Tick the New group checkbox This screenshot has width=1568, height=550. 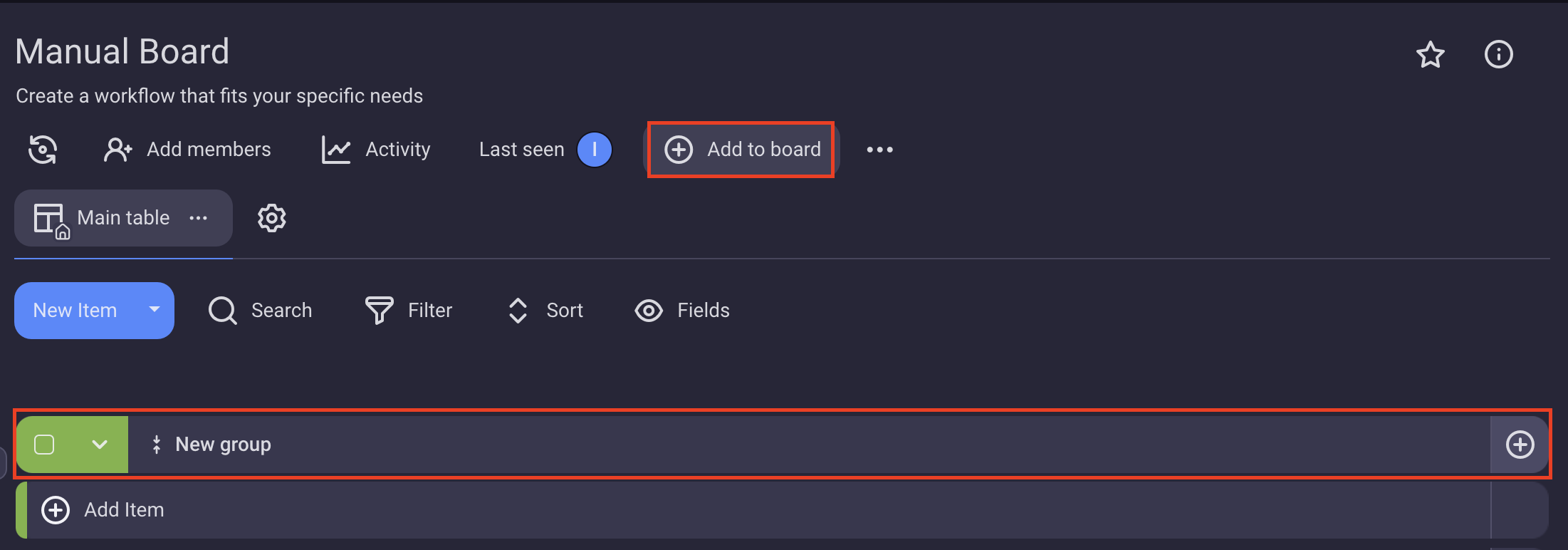click(x=44, y=445)
